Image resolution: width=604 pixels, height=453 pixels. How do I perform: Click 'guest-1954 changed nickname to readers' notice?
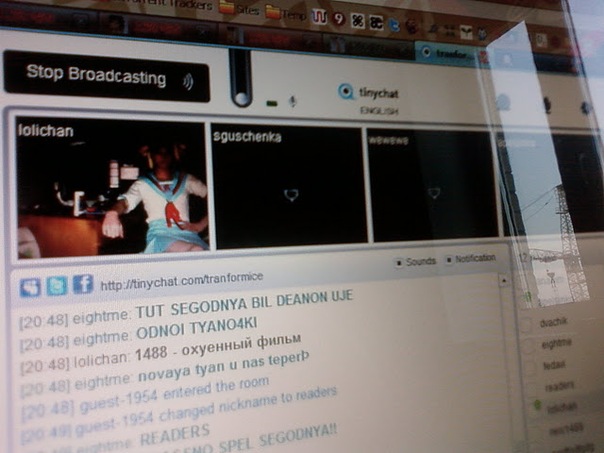[x=208, y=410]
